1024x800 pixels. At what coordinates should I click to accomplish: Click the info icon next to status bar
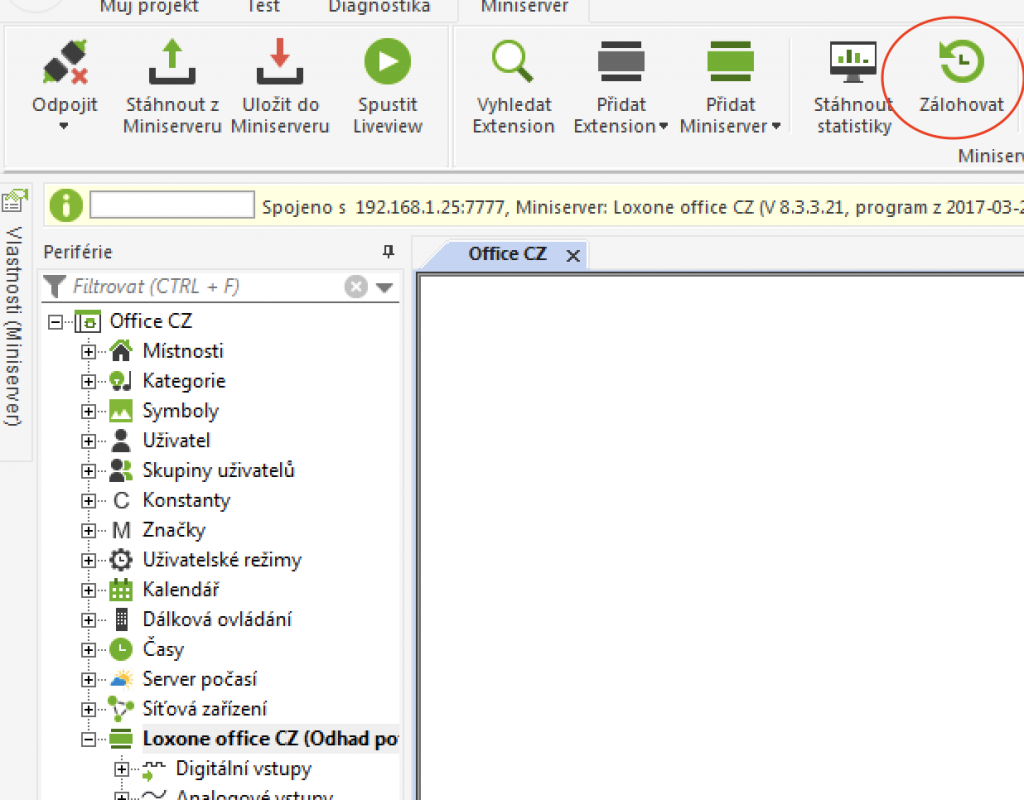pyautogui.click(x=65, y=207)
